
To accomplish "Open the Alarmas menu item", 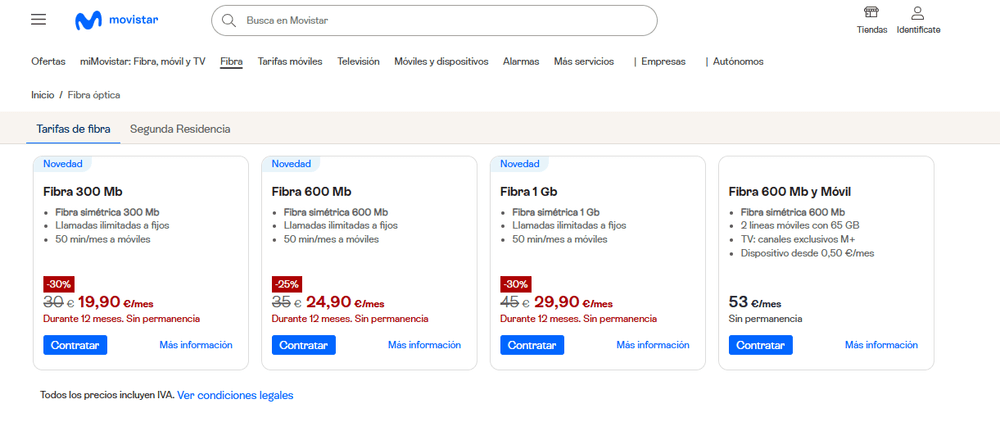I will (521, 62).
